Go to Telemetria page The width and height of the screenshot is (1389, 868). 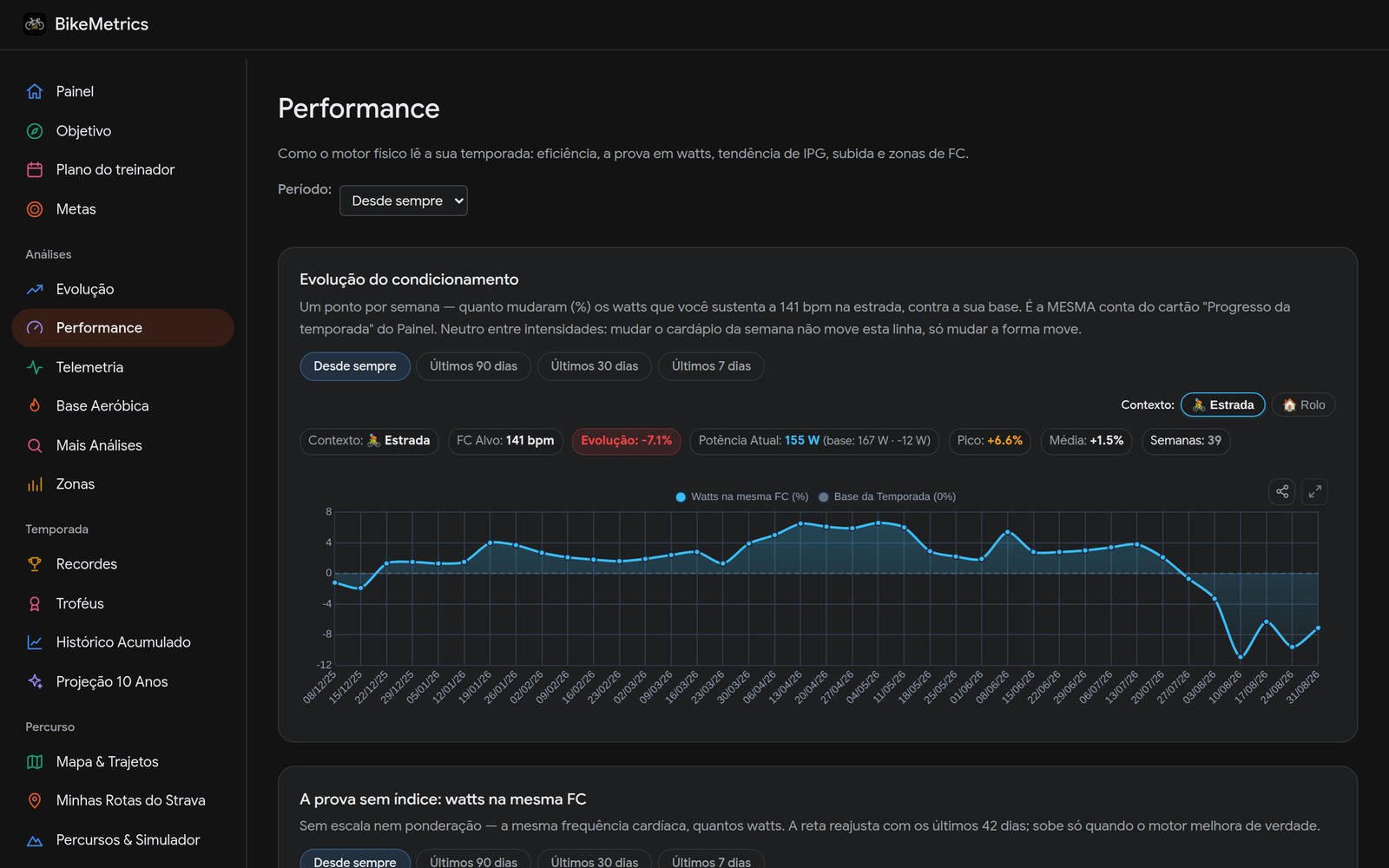(x=123, y=367)
